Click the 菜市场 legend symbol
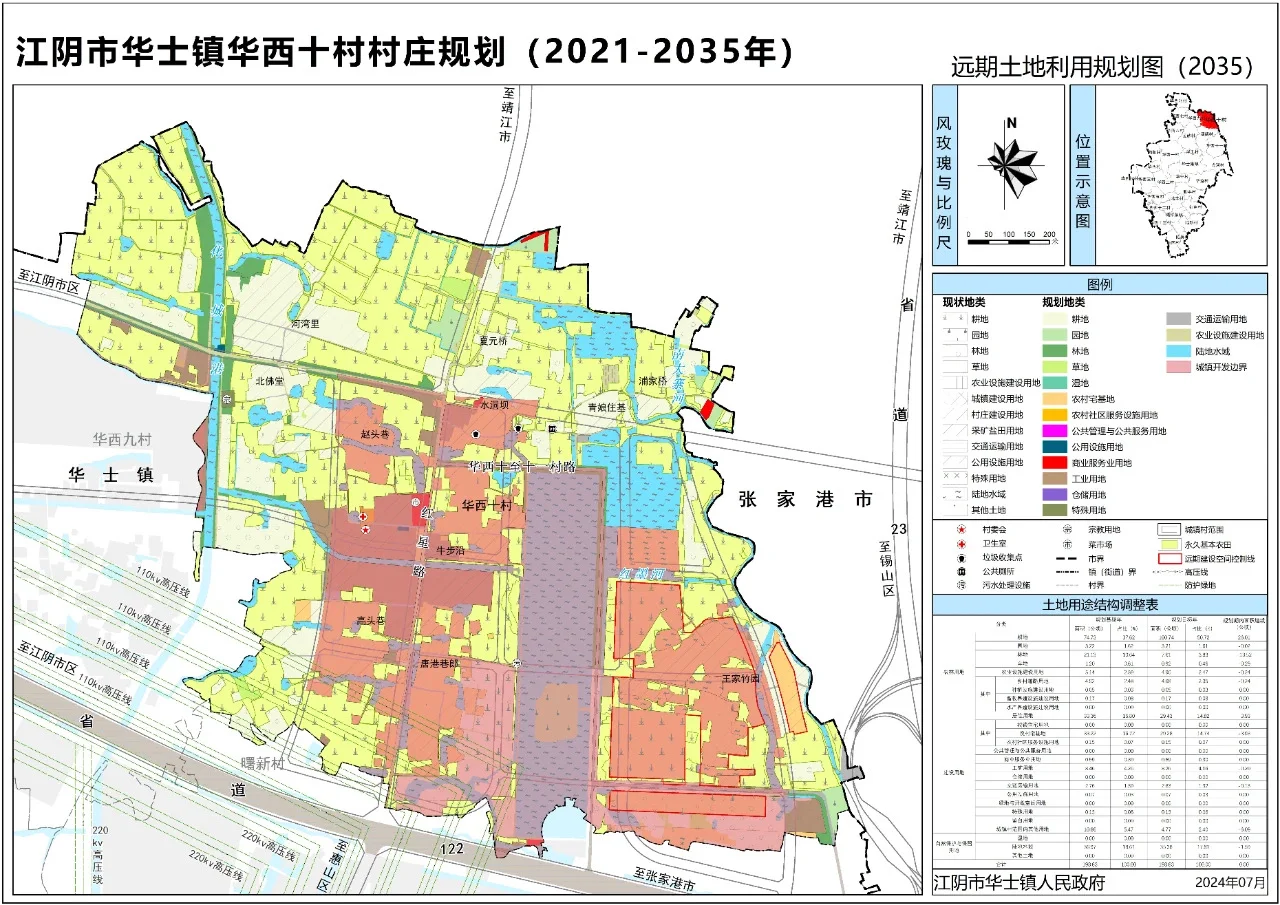Screen dimensions: 1280x905 (x=1067, y=544)
